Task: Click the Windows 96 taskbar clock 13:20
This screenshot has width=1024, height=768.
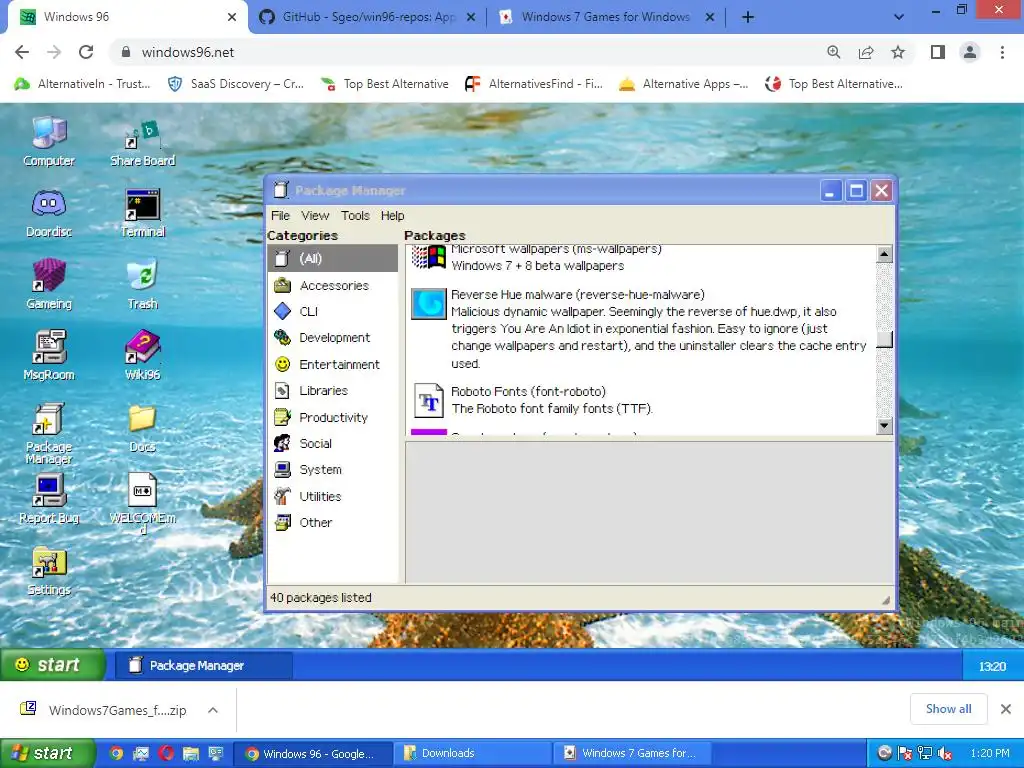Action: 992,666
